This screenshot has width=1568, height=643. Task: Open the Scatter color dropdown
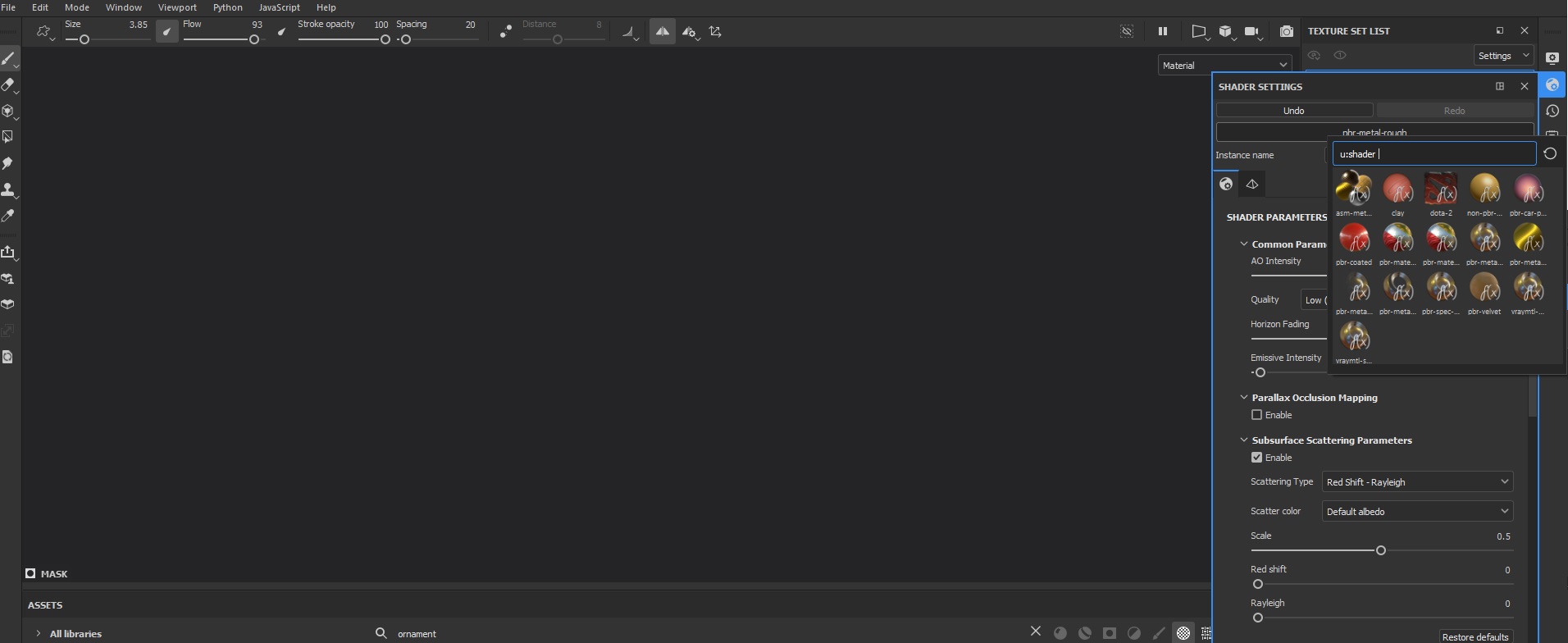[x=1417, y=511]
